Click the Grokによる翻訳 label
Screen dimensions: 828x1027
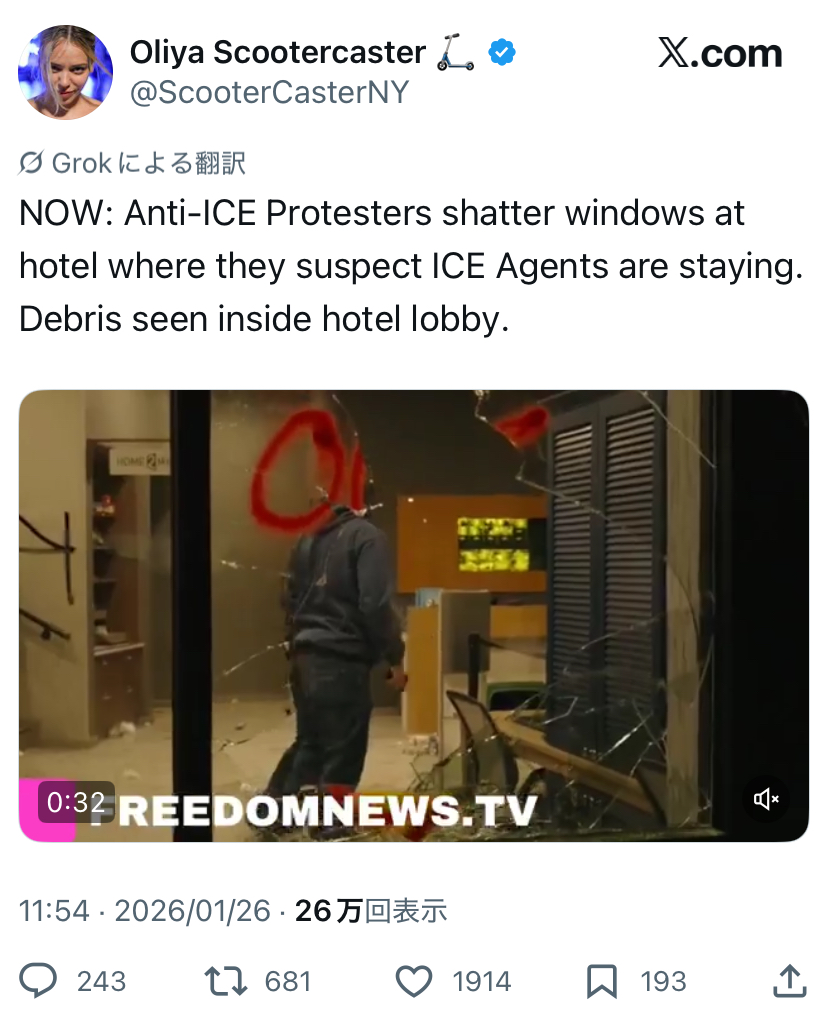[x=149, y=163]
